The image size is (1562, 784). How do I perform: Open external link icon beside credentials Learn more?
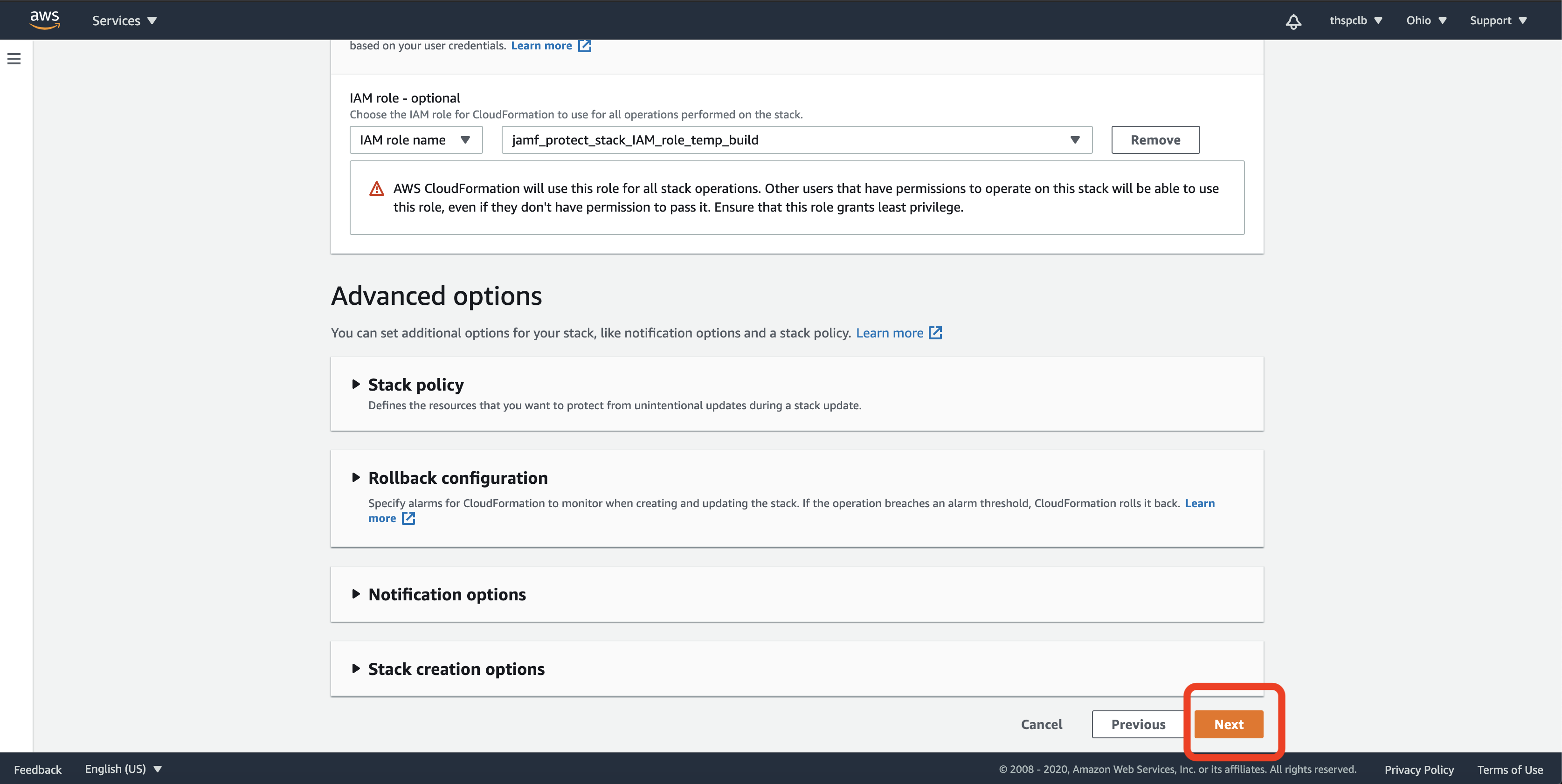pos(585,46)
